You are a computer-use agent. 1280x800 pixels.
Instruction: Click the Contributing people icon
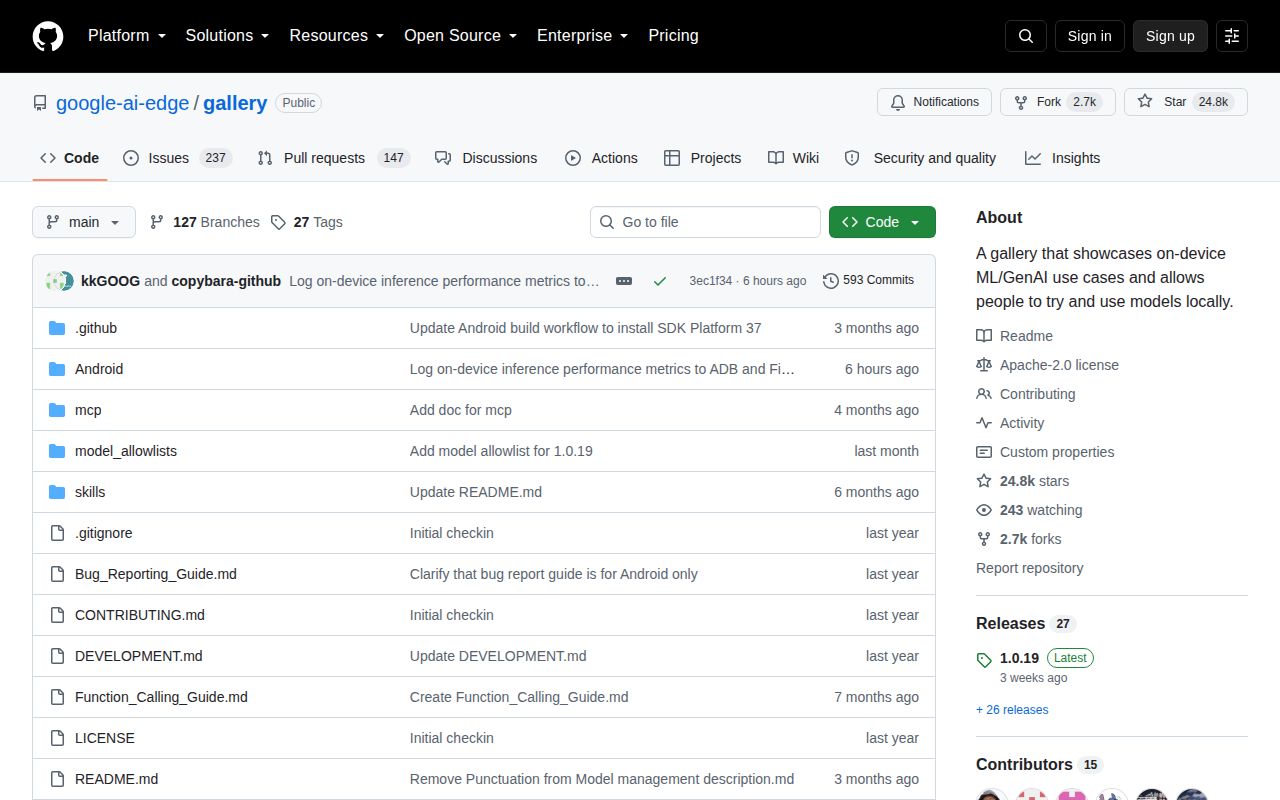[984, 394]
